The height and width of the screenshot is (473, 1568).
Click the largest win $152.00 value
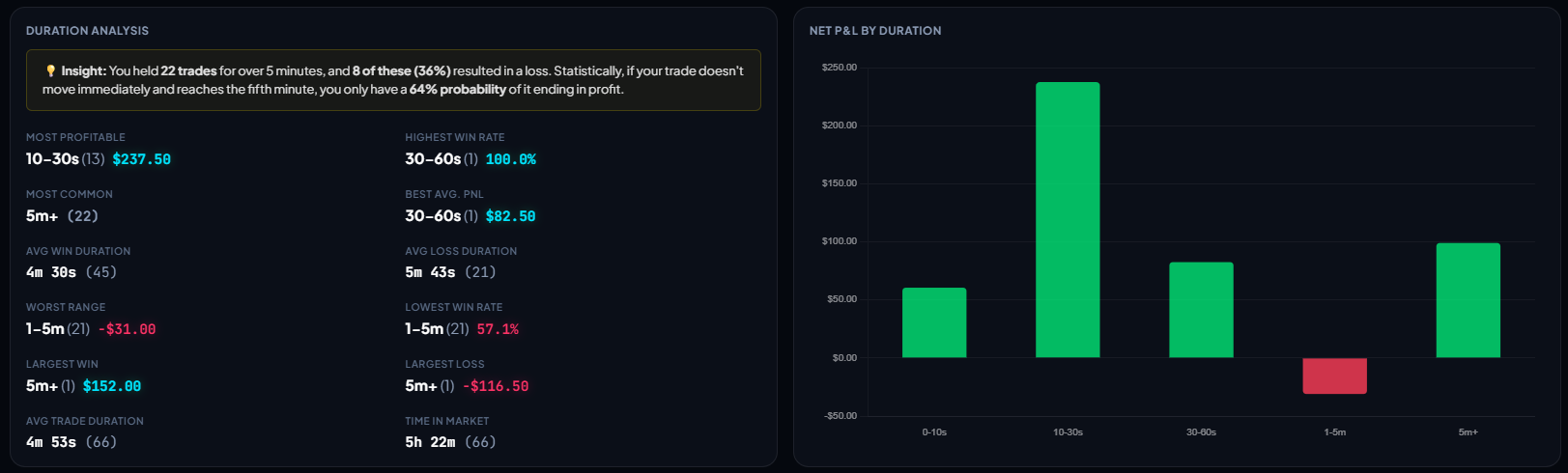pyautogui.click(x=112, y=386)
